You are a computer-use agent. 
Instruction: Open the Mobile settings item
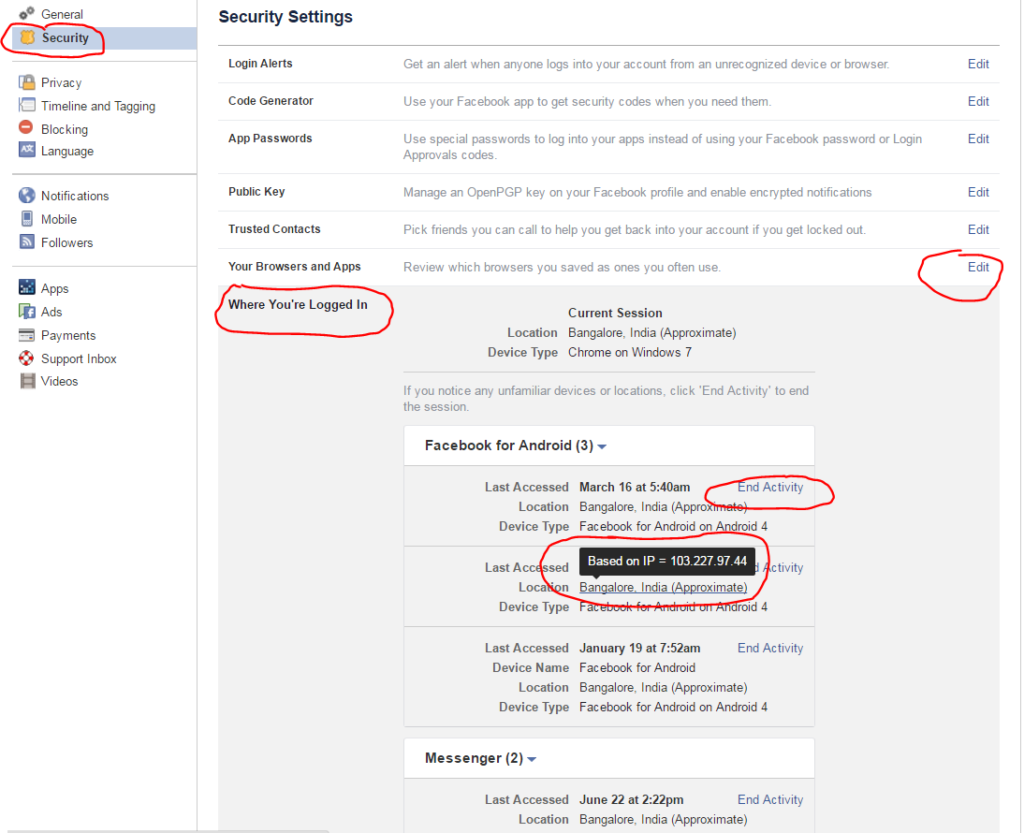click(59, 219)
